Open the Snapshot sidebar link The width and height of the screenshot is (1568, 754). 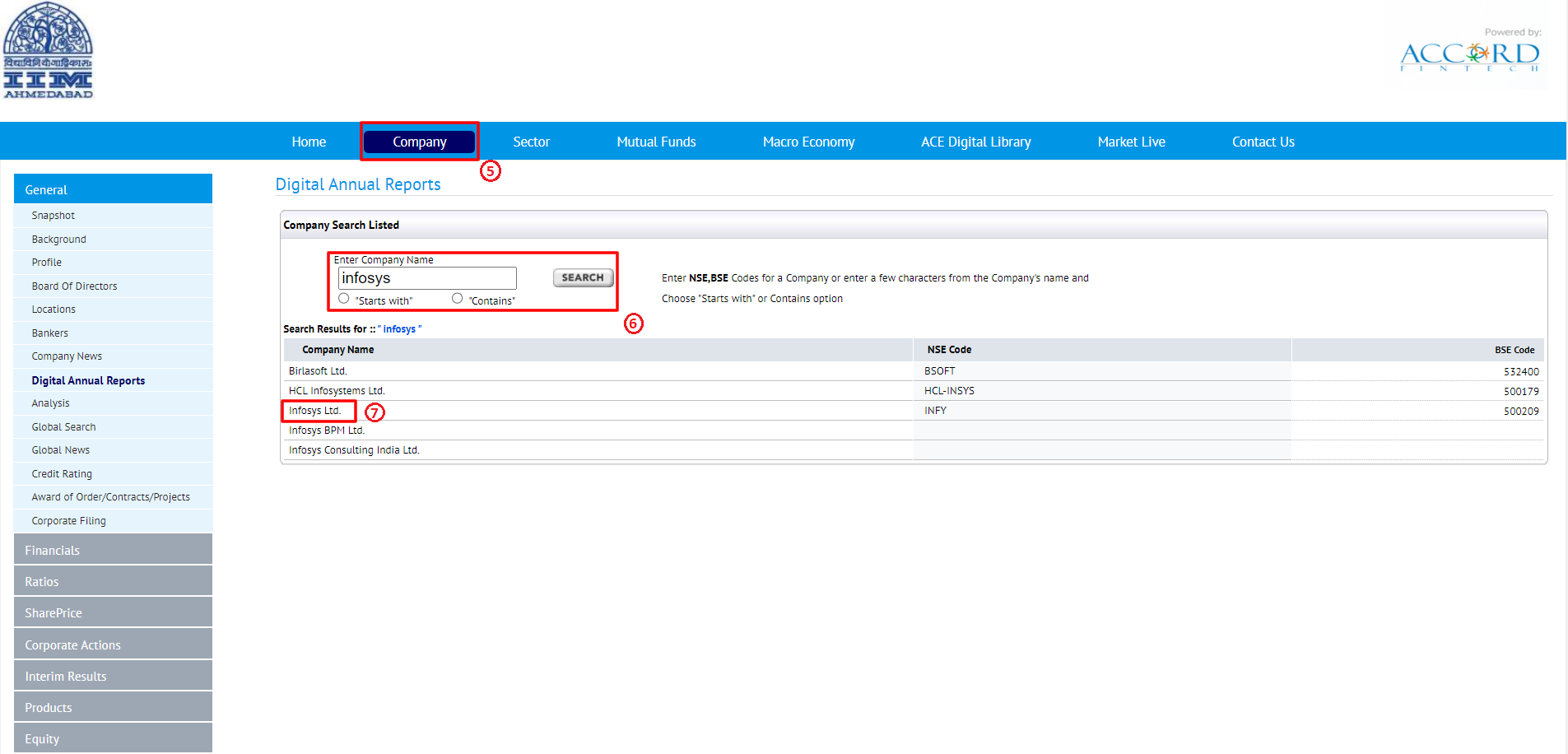click(x=53, y=216)
